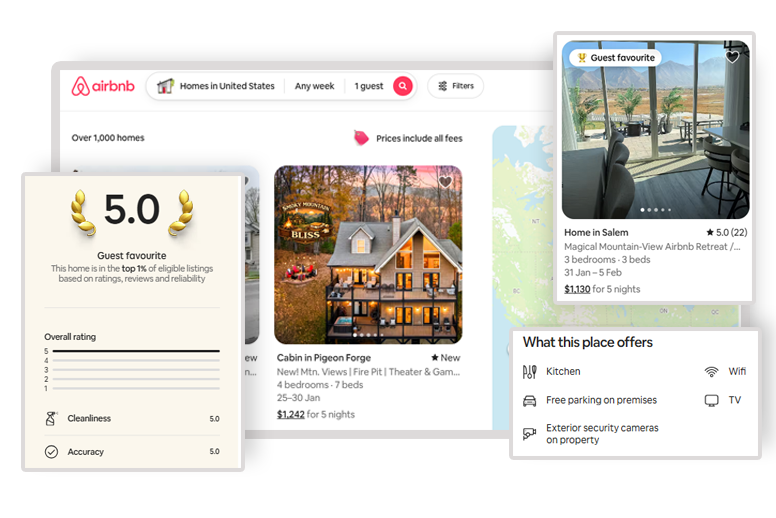The height and width of the screenshot is (518, 776).
Task: Favourite the Pigeon Forge cabin with heart
Action: (445, 182)
